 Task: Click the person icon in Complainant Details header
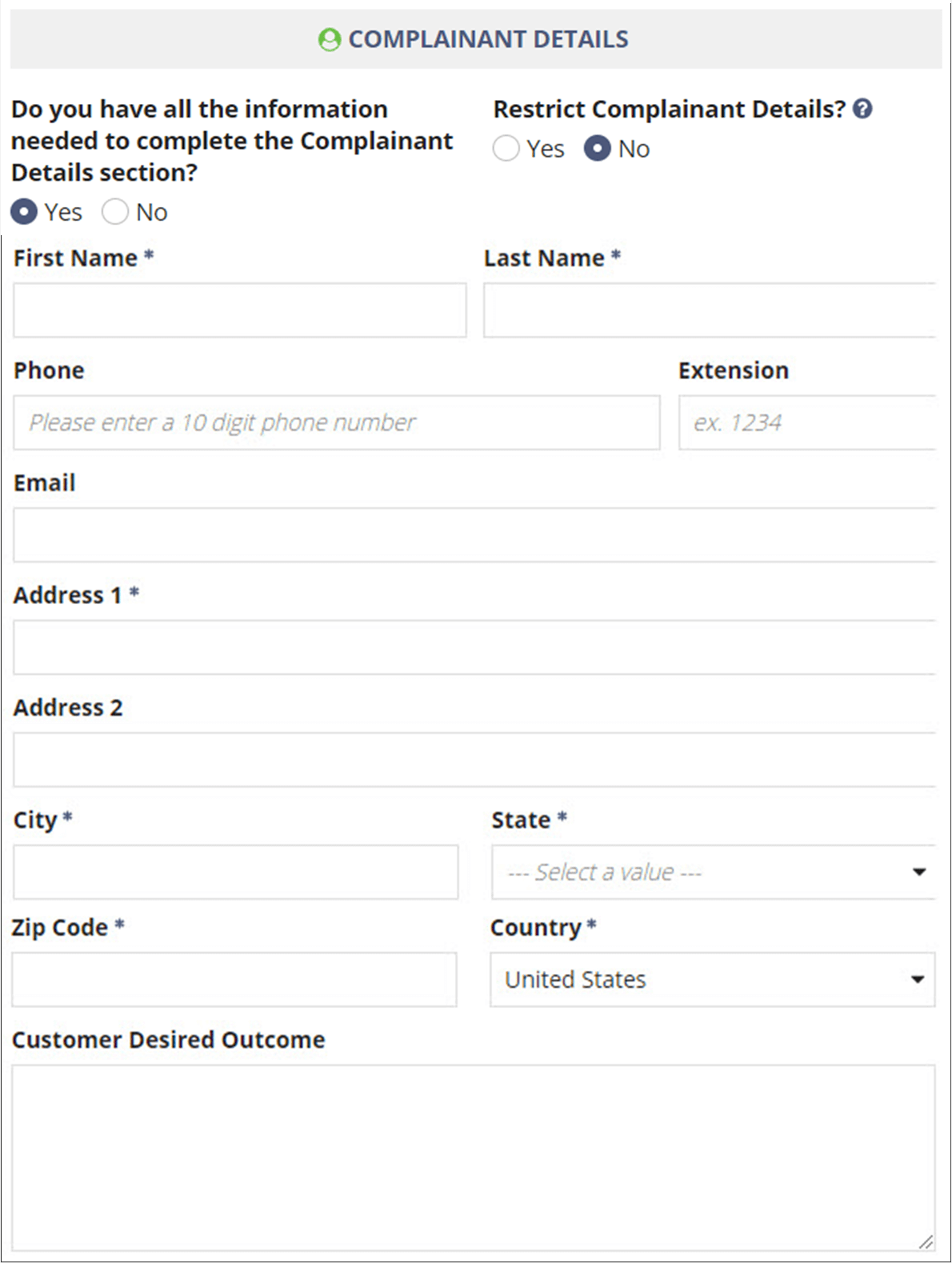(x=330, y=38)
